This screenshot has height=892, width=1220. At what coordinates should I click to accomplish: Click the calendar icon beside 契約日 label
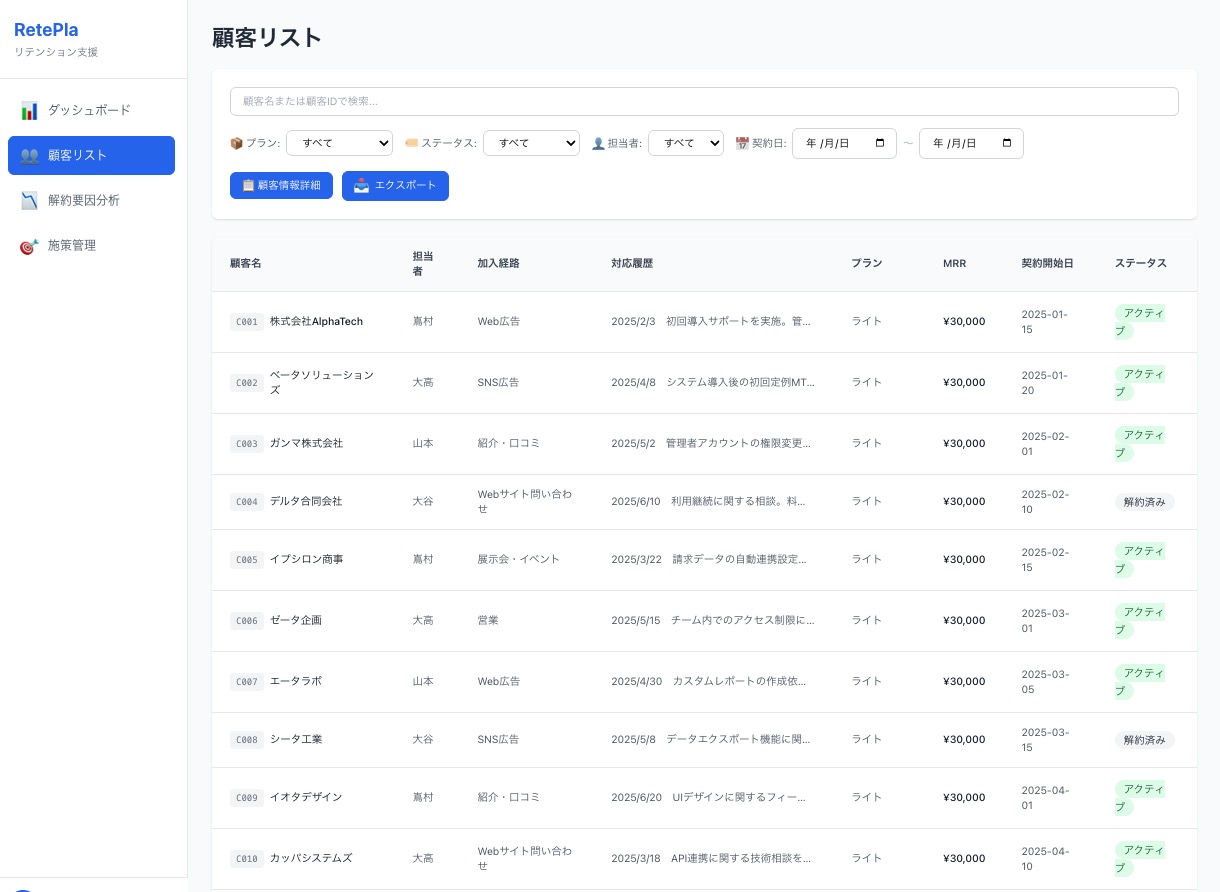pos(742,143)
